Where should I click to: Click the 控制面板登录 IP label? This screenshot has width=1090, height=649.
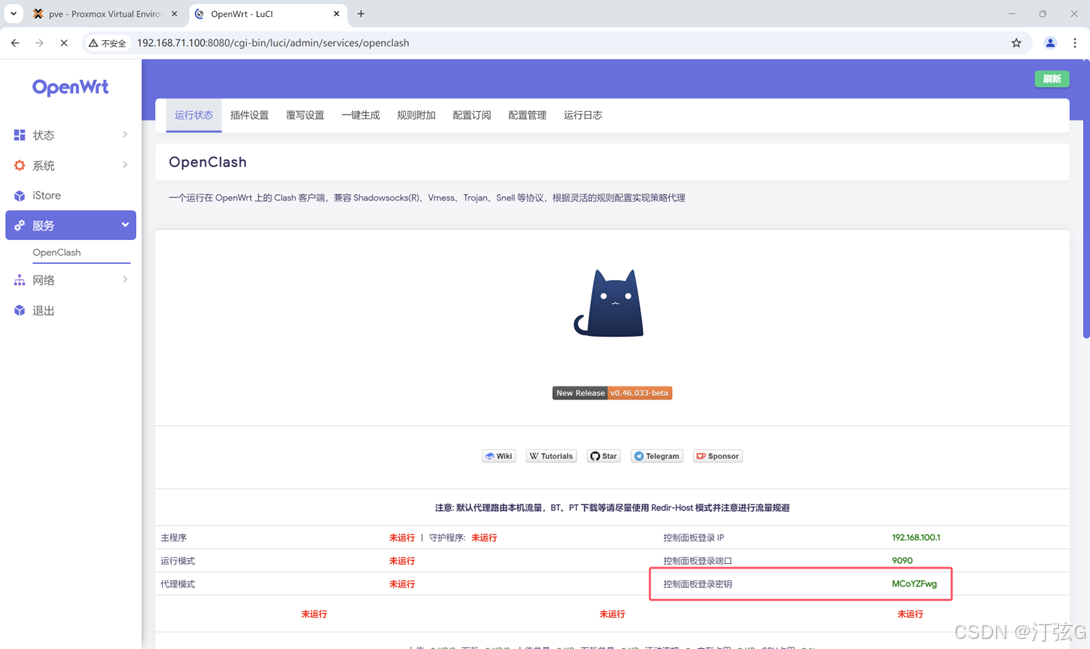coord(694,538)
